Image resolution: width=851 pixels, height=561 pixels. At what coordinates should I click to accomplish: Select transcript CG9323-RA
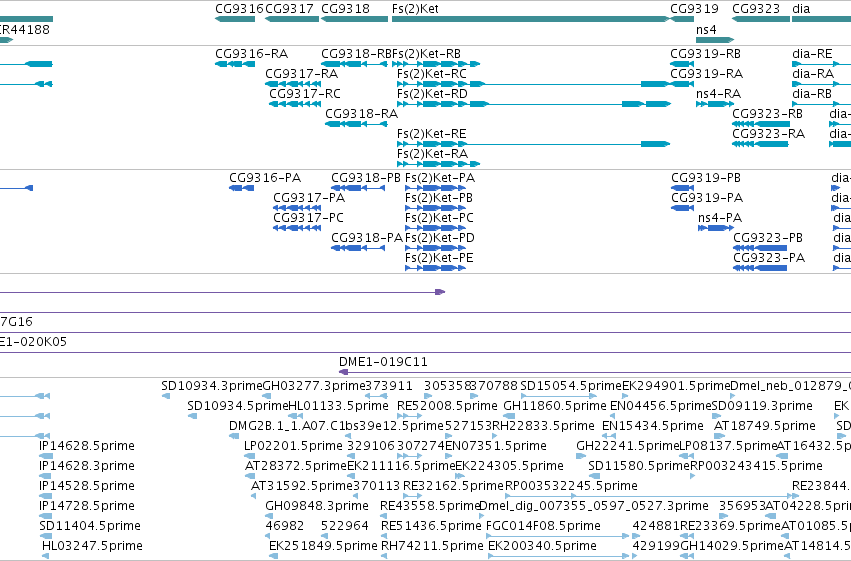tap(760, 144)
